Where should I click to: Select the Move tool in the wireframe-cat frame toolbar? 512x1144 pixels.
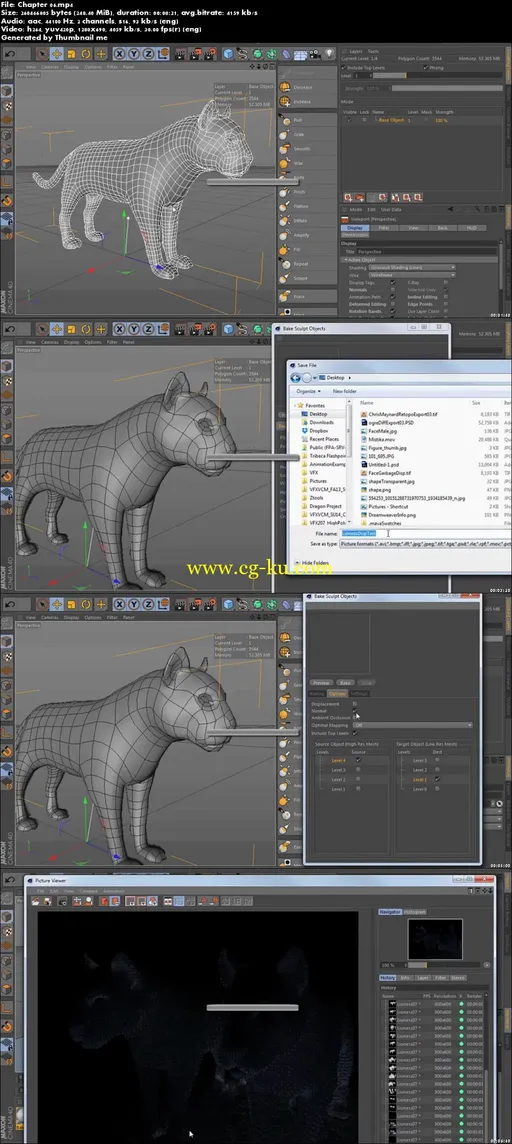pos(56,53)
